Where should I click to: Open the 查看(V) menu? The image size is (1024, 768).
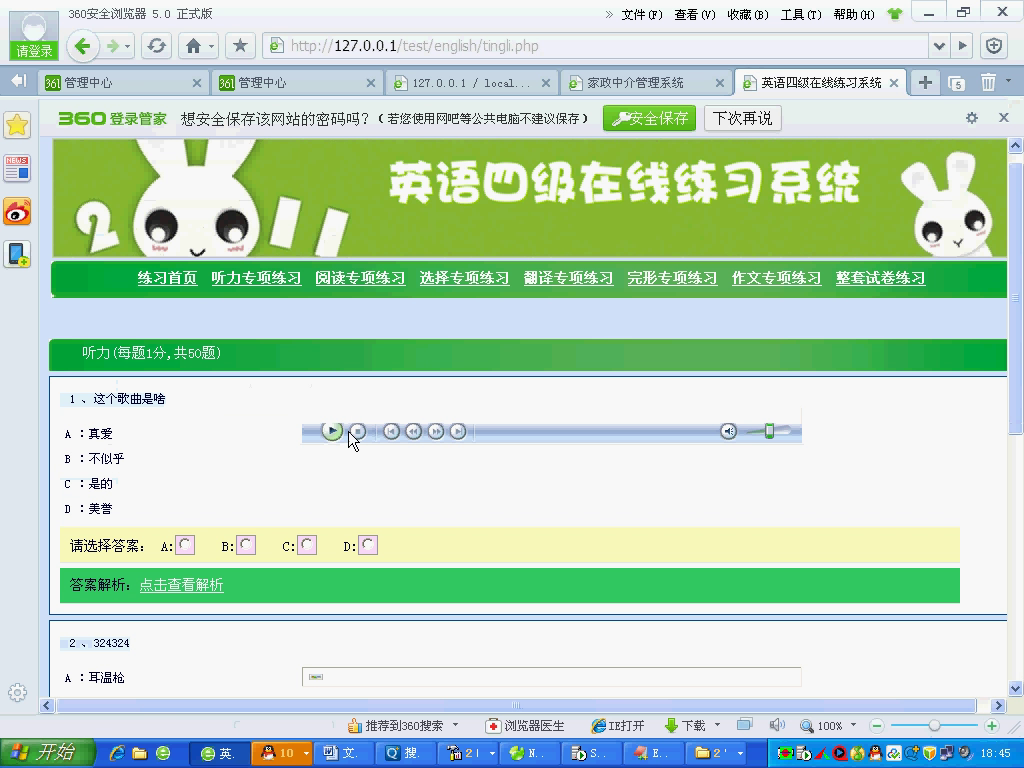694,14
